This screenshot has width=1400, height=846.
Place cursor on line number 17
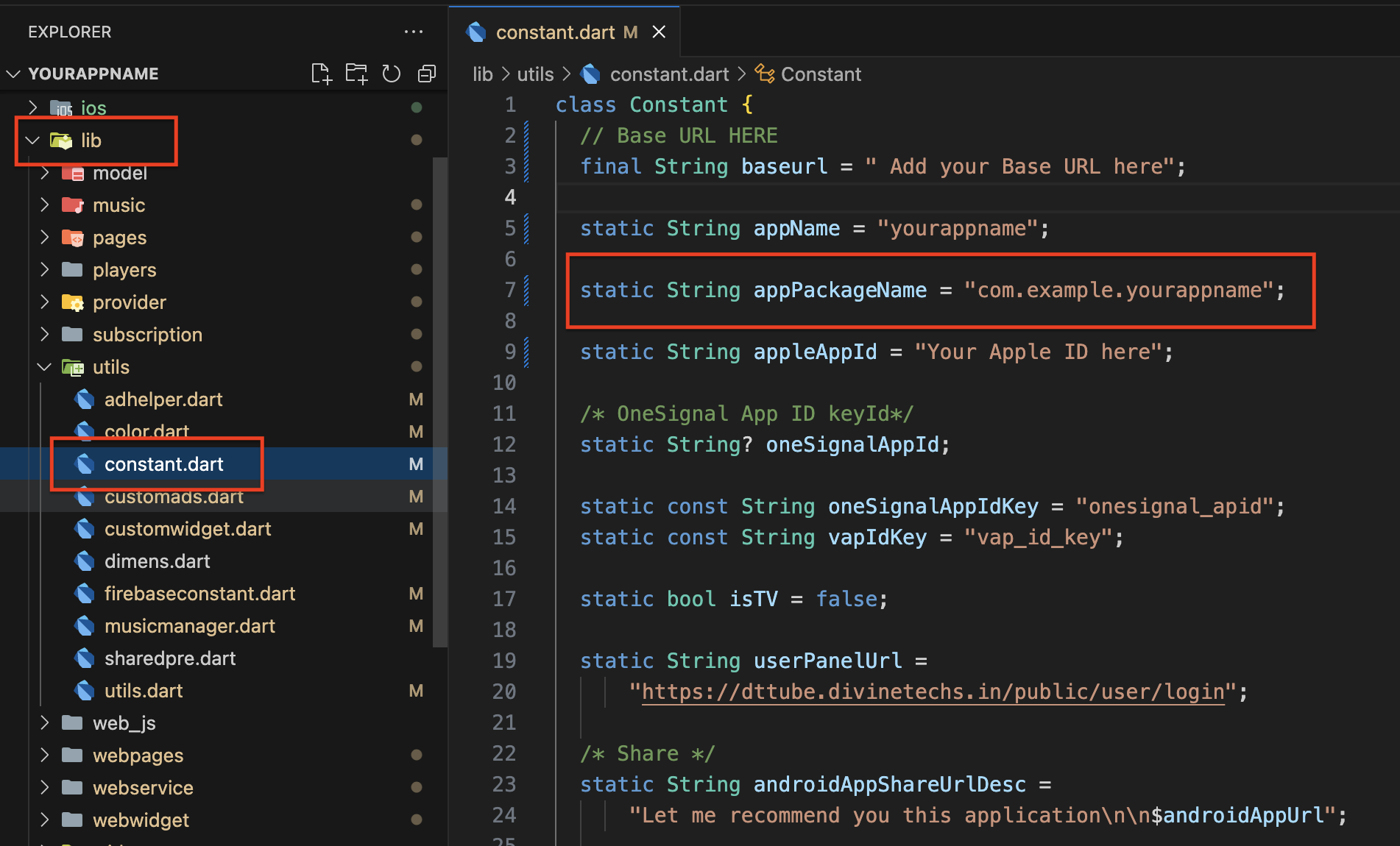[504, 599]
